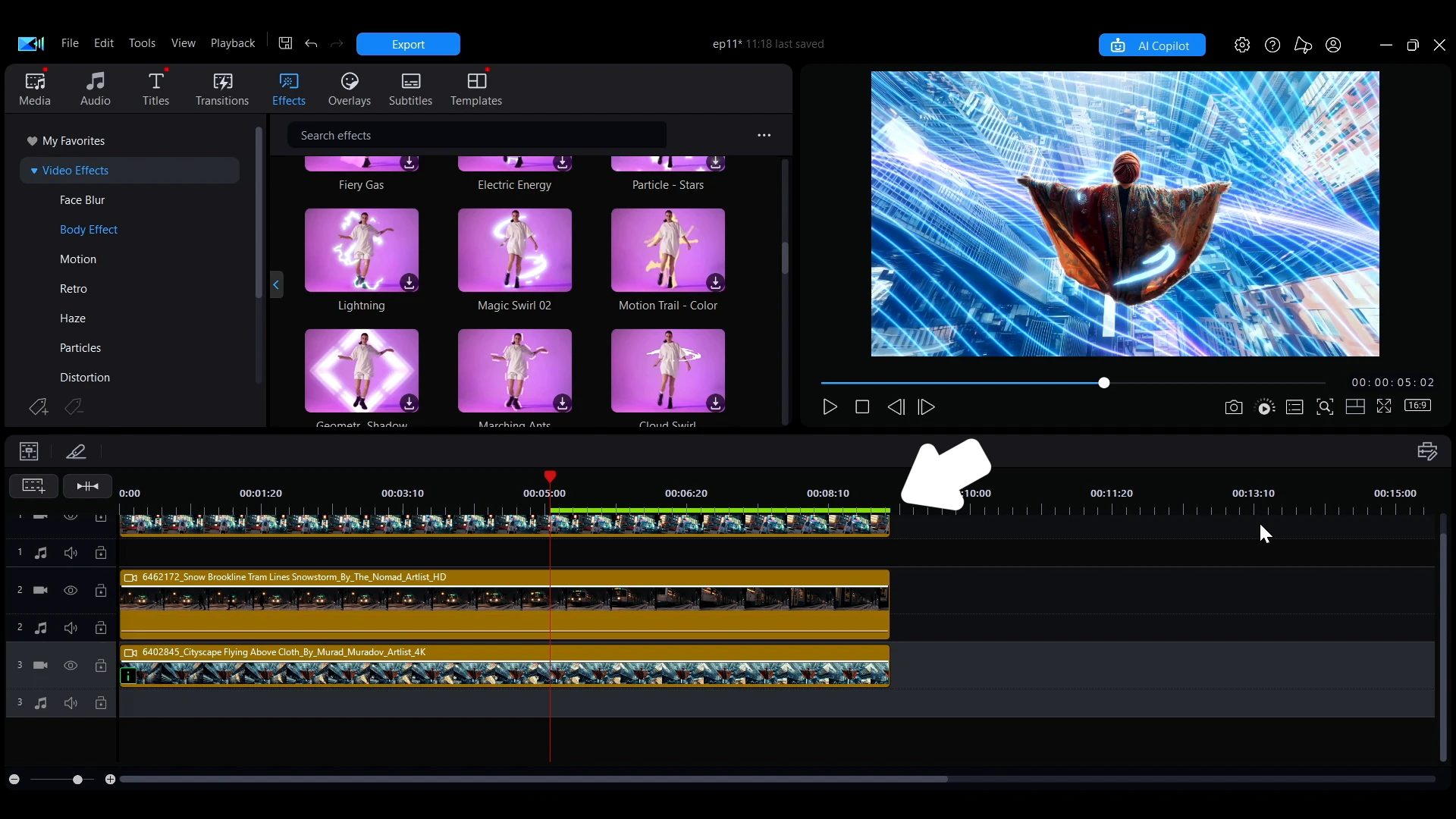Stop the preview playback
The height and width of the screenshot is (819, 1456).
click(862, 407)
